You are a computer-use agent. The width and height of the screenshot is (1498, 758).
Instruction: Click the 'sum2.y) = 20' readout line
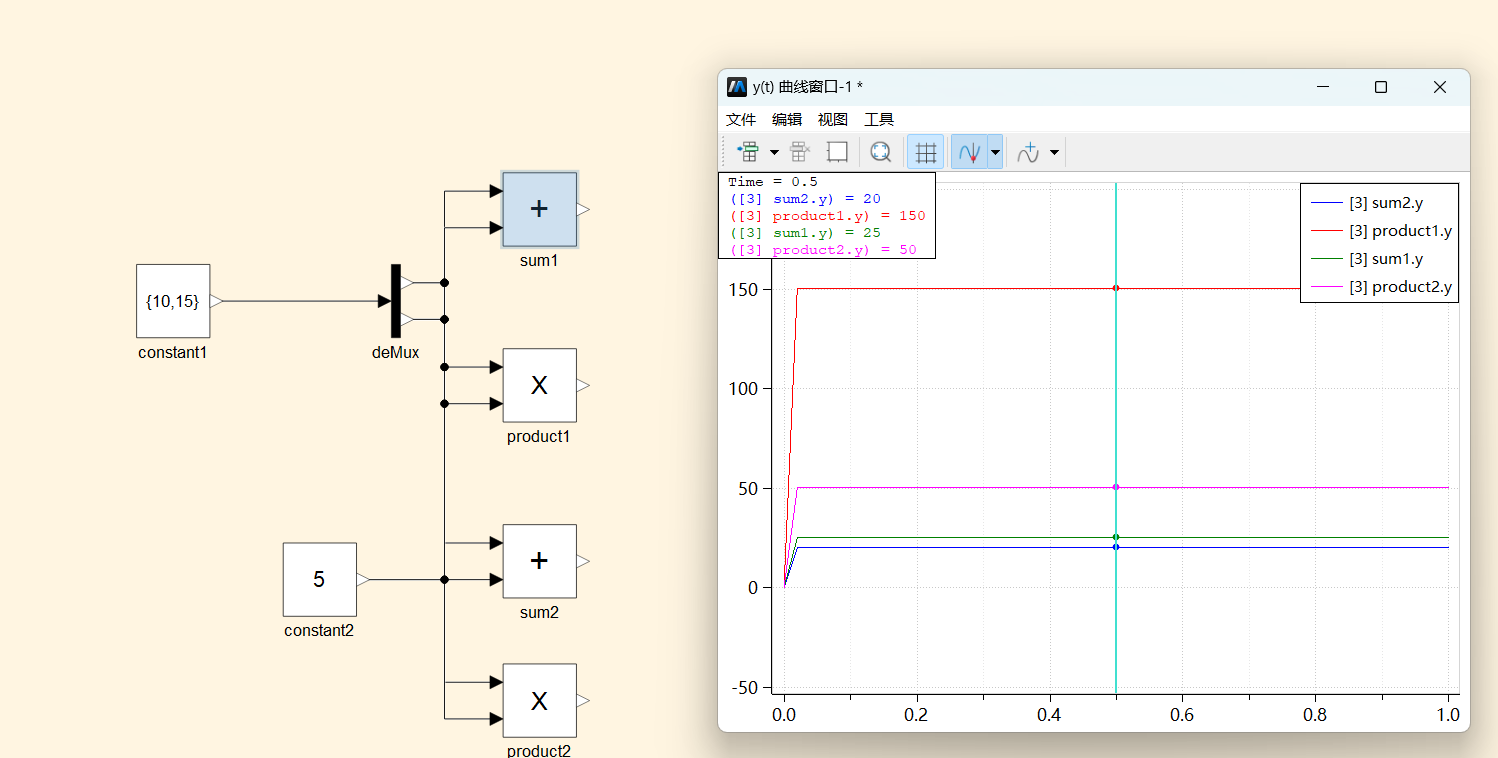pos(805,199)
